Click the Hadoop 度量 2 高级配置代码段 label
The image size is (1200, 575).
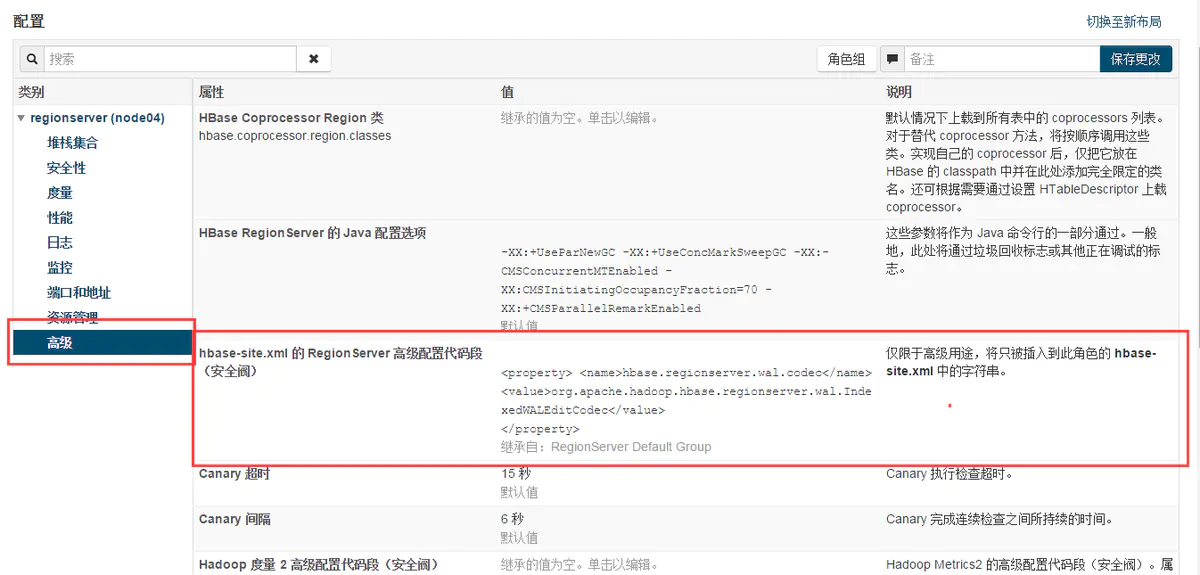(319, 565)
